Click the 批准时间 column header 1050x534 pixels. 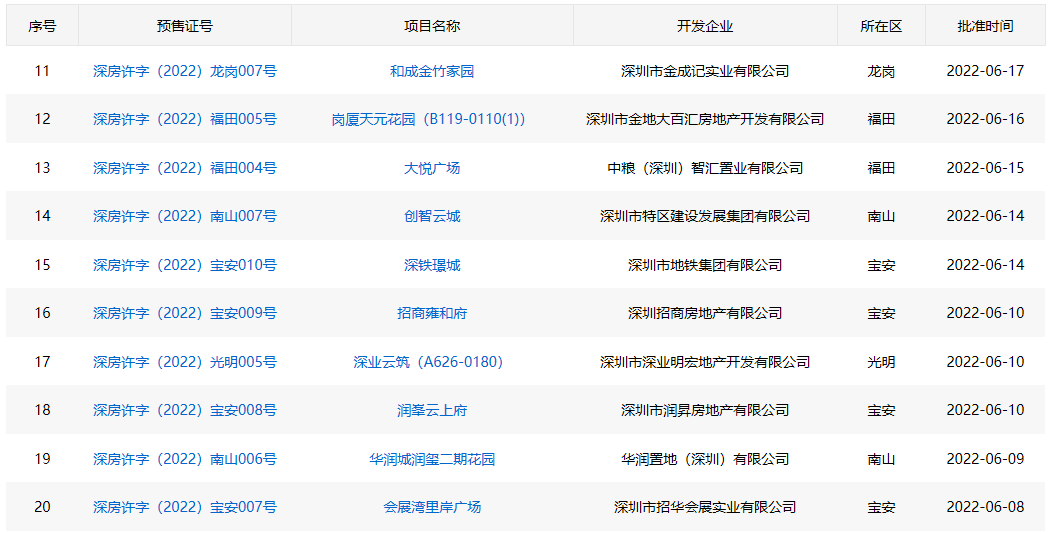coord(985,26)
